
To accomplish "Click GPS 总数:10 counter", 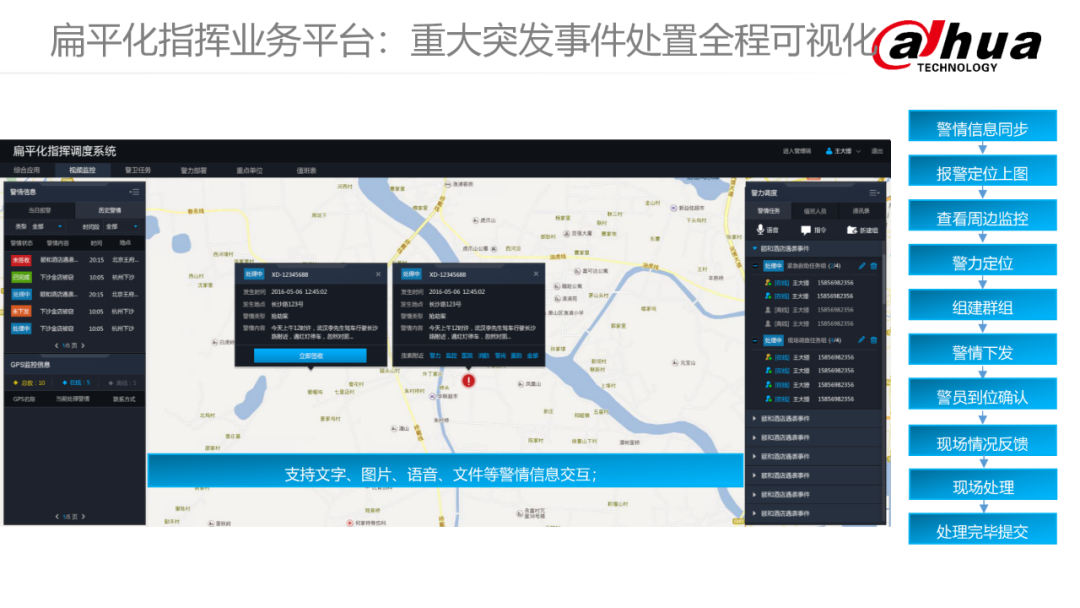I will pyautogui.click(x=30, y=383).
